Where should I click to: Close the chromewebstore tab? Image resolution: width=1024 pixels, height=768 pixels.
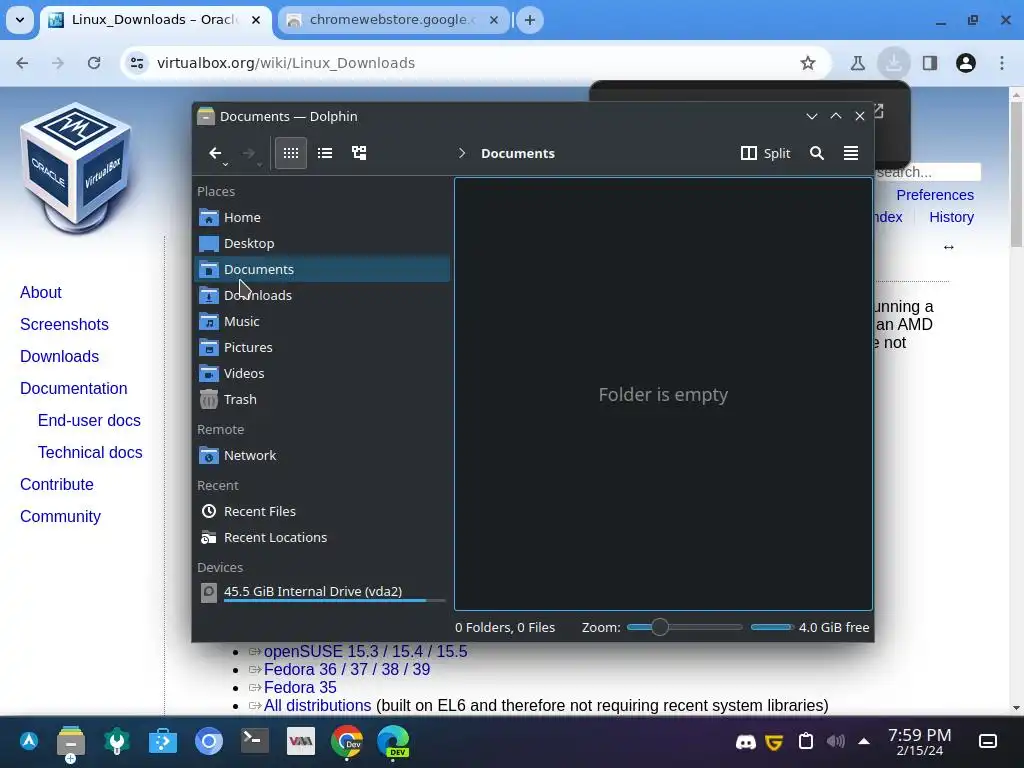(494, 20)
